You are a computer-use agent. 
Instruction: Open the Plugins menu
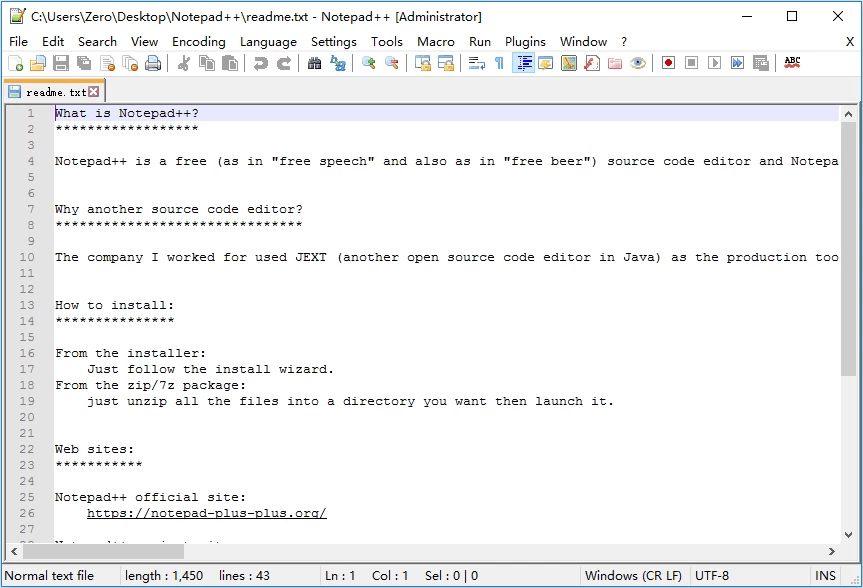coord(525,41)
